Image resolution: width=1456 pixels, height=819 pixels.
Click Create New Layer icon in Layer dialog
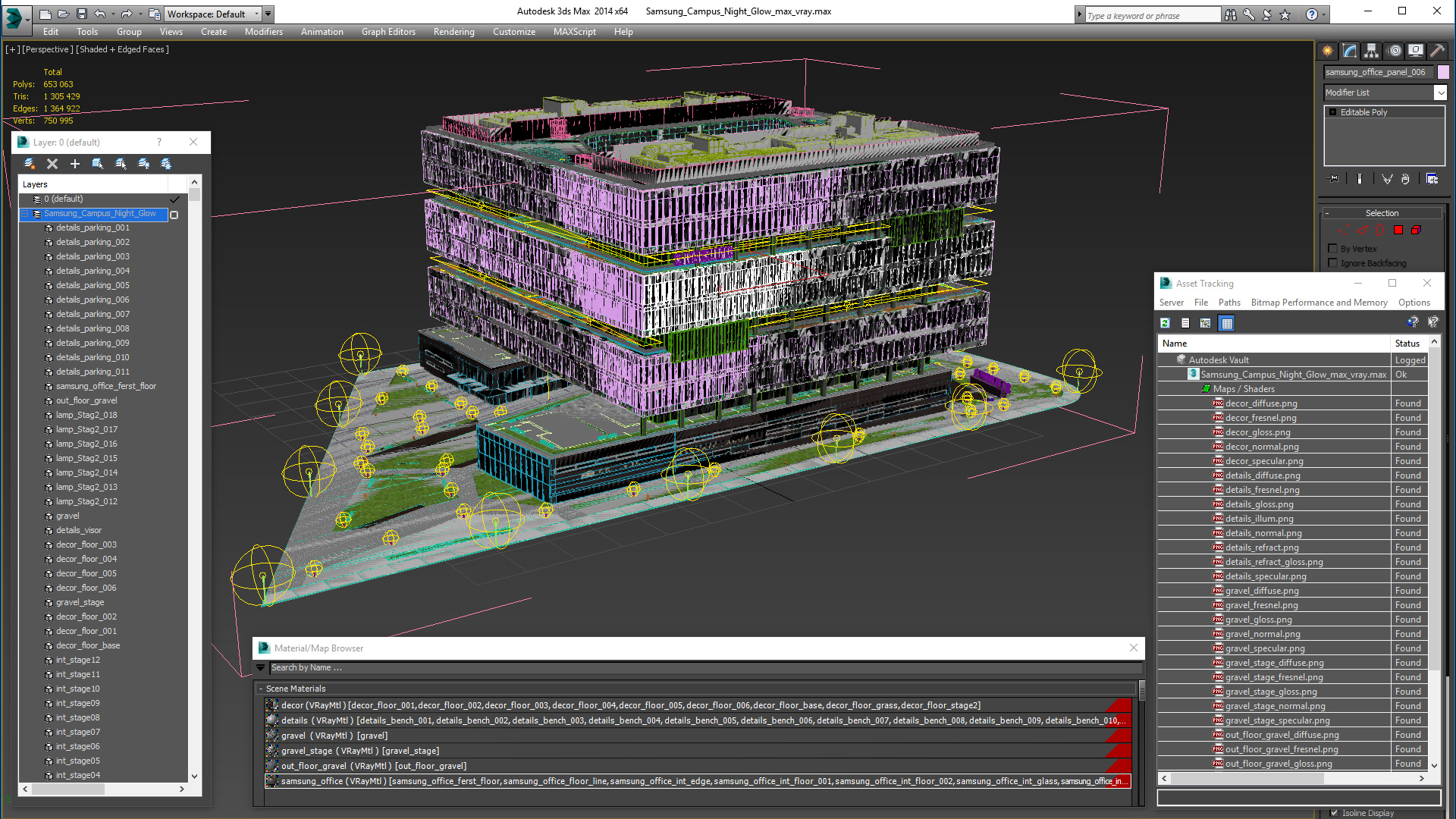[30, 164]
